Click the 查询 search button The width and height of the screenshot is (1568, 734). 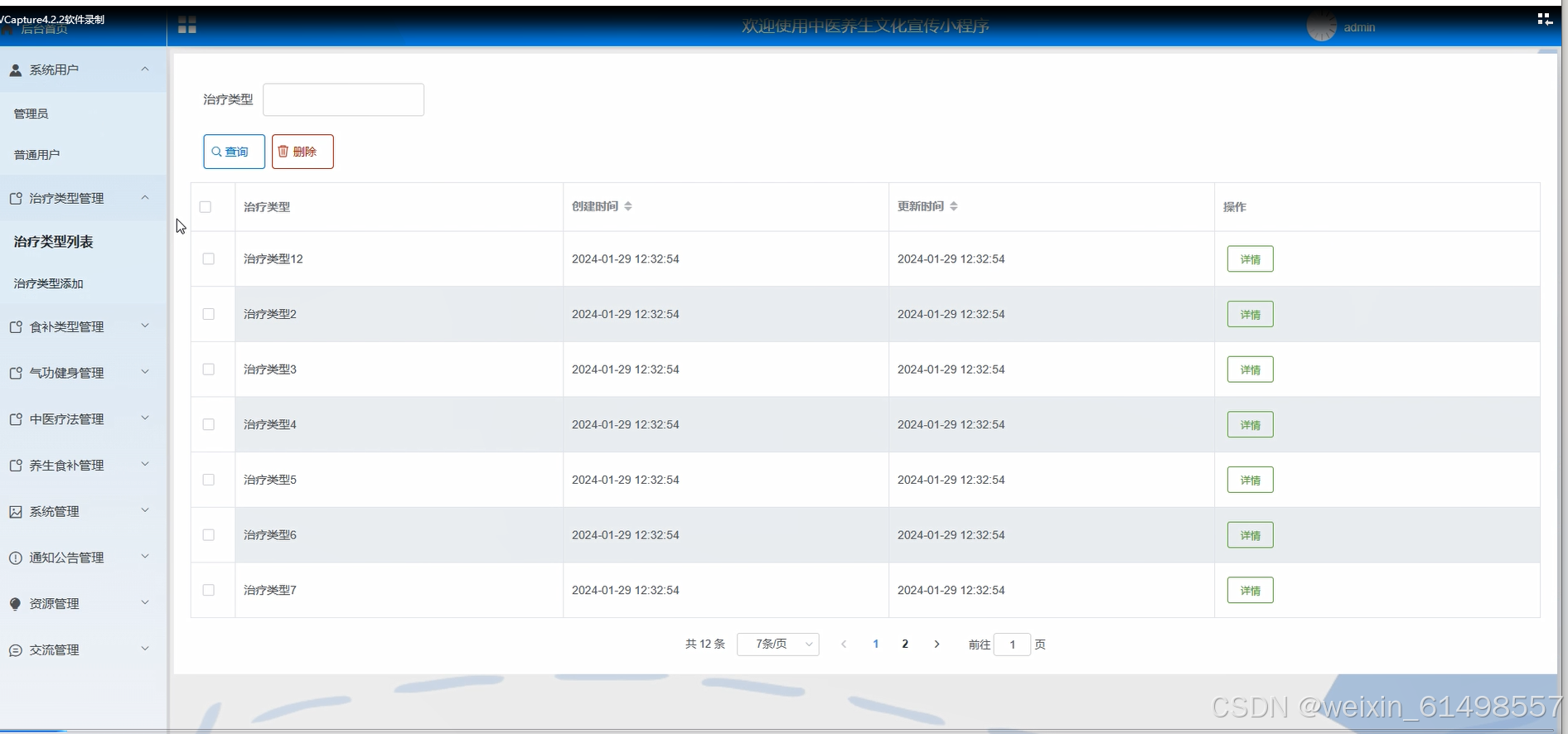(235, 152)
